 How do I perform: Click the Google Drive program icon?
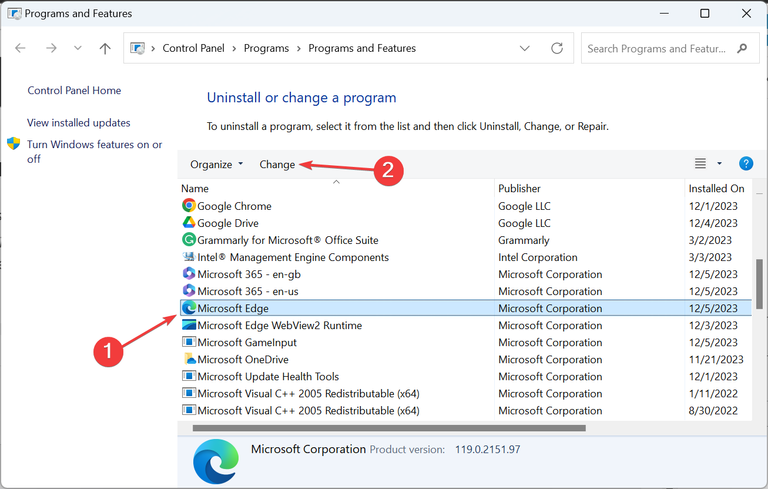189,223
